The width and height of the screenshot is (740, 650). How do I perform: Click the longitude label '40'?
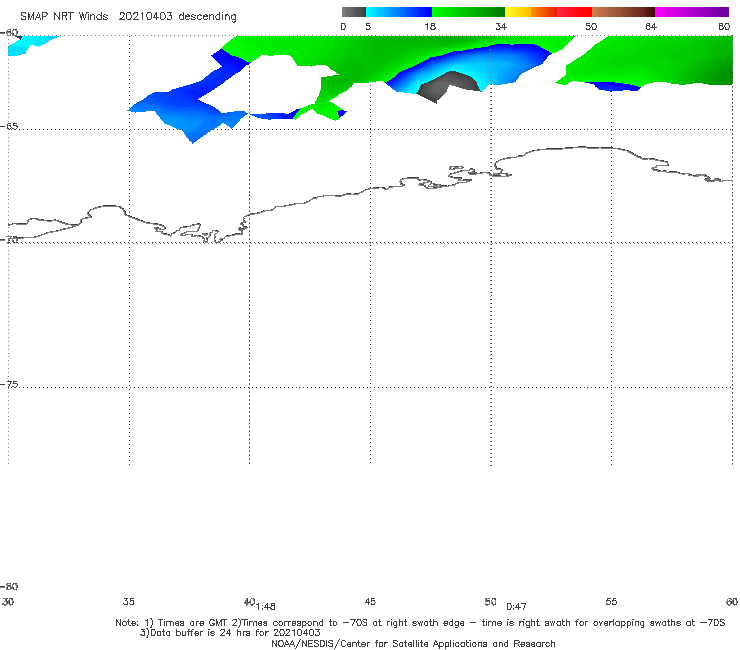250,602
